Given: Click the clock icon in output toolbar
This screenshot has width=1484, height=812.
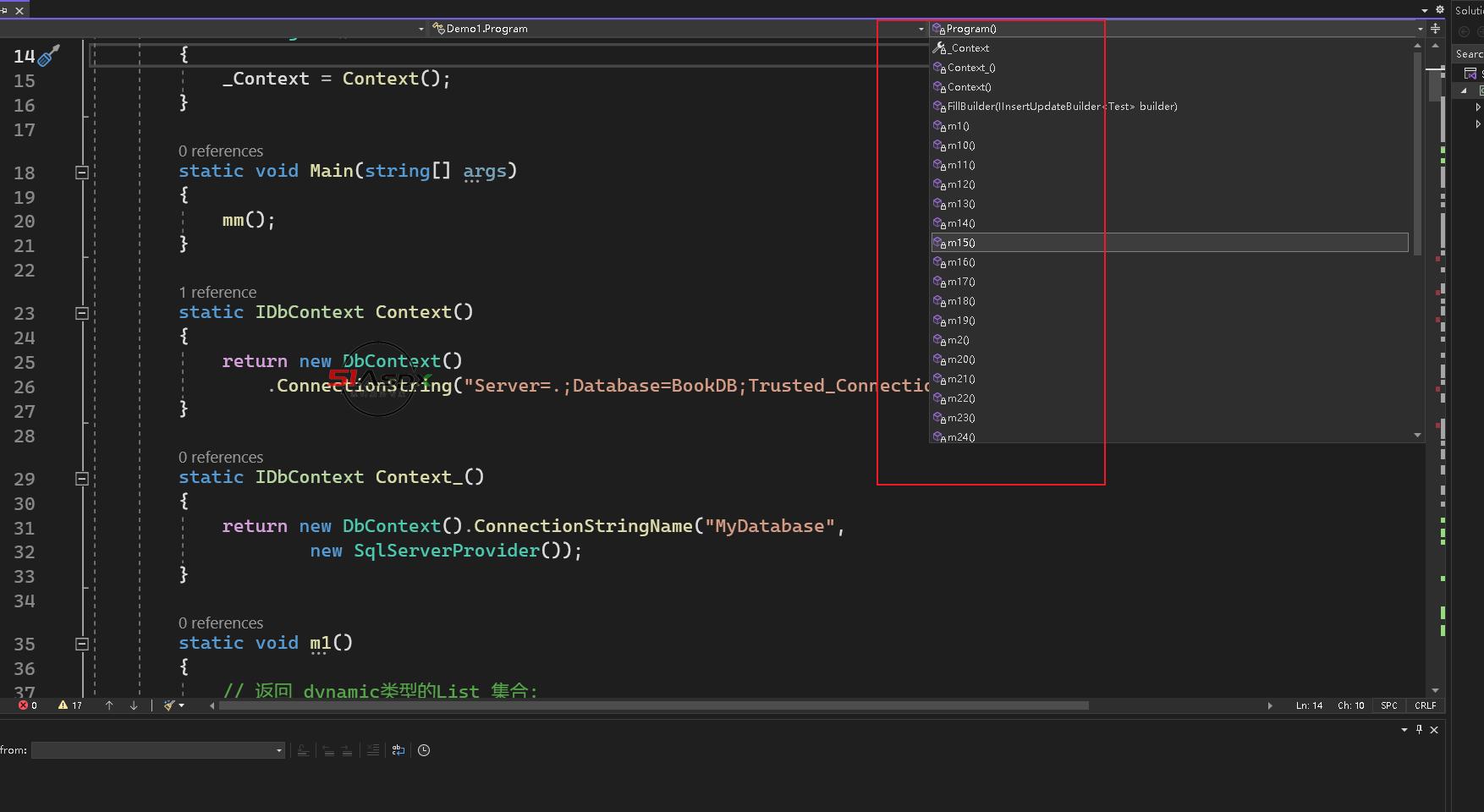Looking at the screenshot, I should (424, 750).
